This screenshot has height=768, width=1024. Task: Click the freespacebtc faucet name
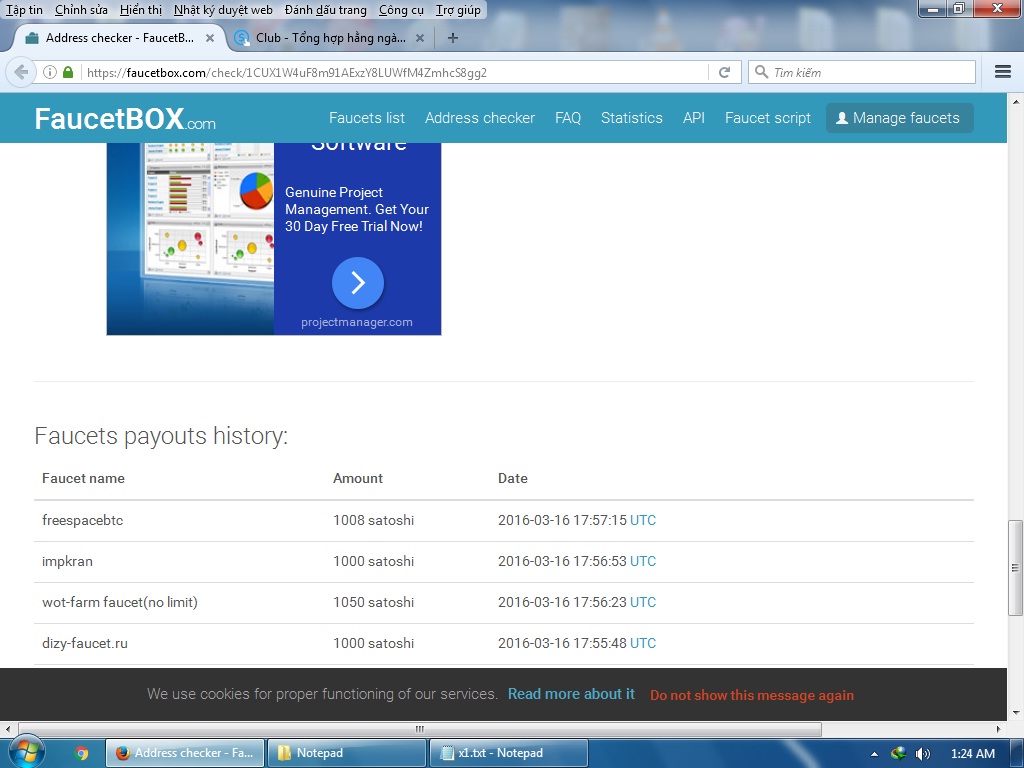coord(82,520)
